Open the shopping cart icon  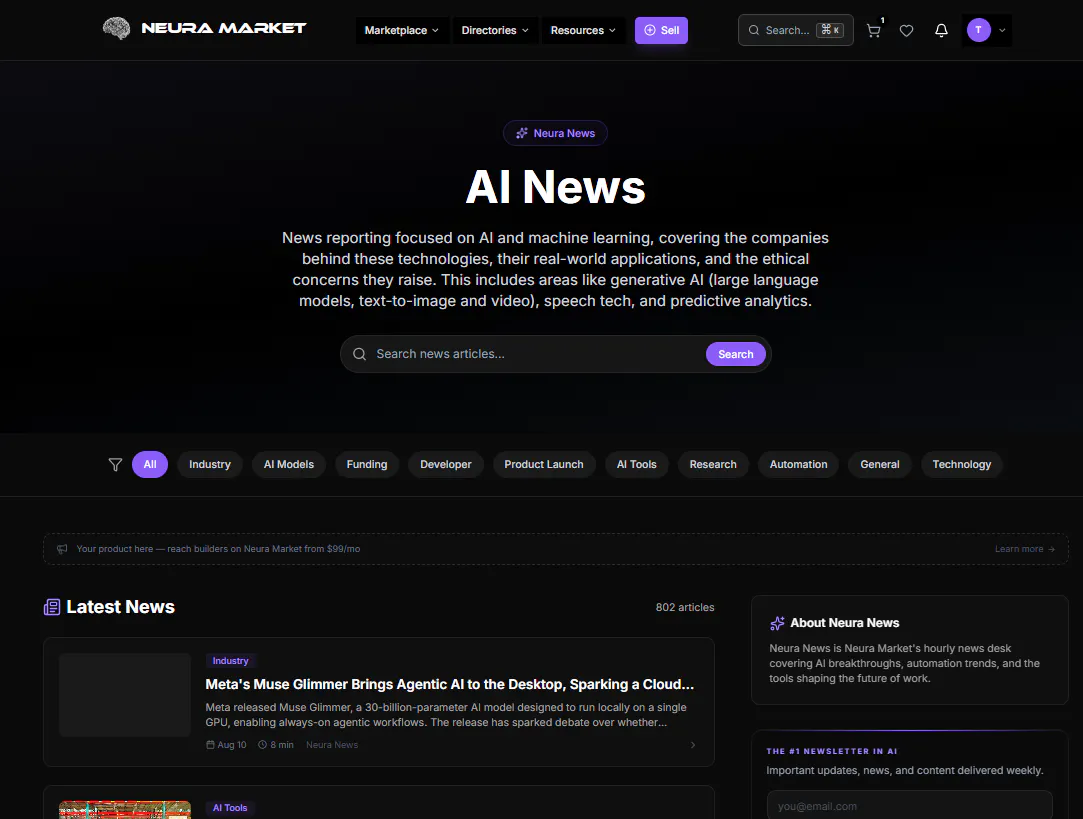click(x=874, y=30)
